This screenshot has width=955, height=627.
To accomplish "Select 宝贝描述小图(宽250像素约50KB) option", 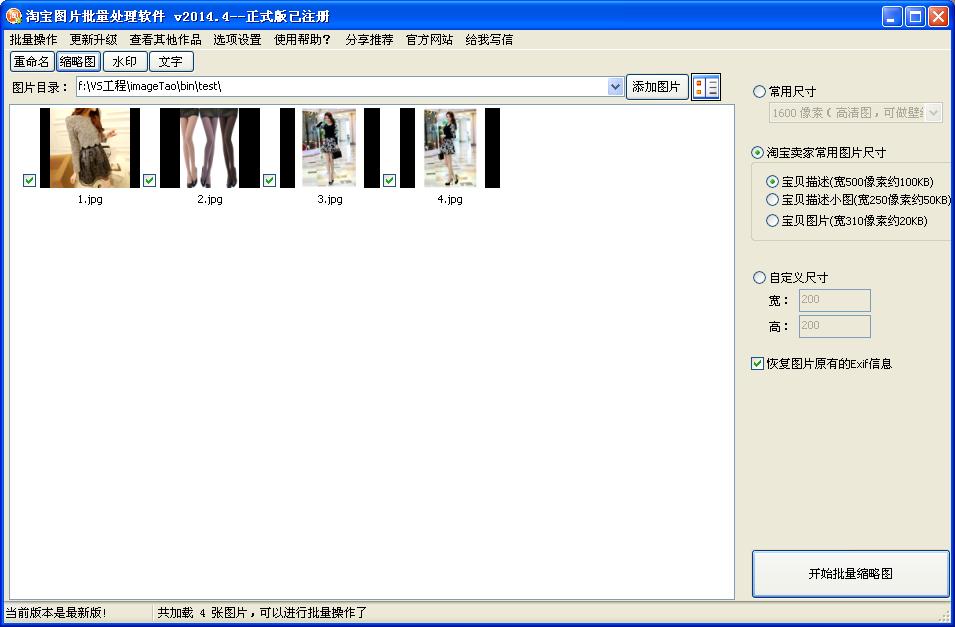I will click(772, 200).
